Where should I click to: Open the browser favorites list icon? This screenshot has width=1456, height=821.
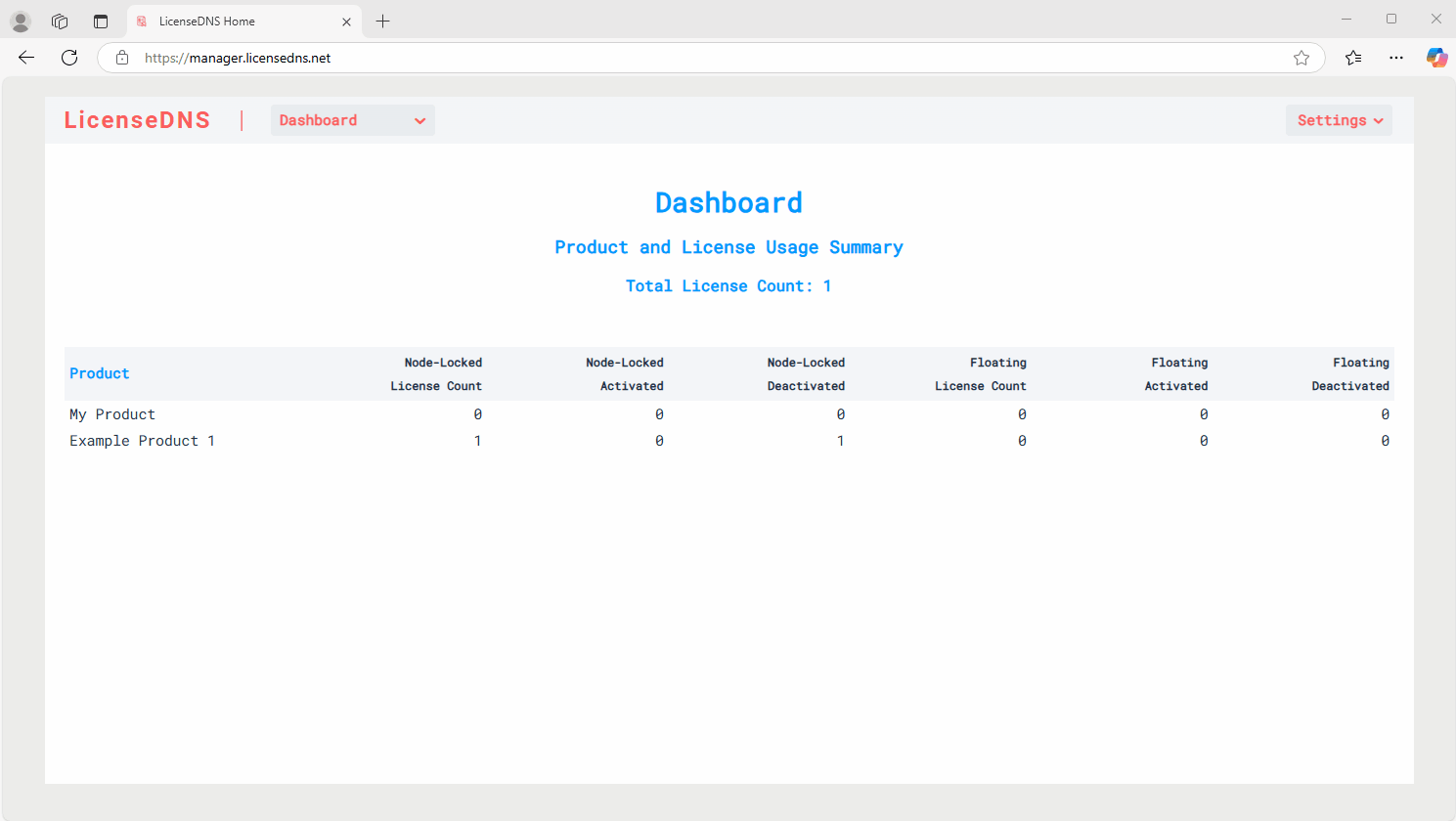point(1353,58)
